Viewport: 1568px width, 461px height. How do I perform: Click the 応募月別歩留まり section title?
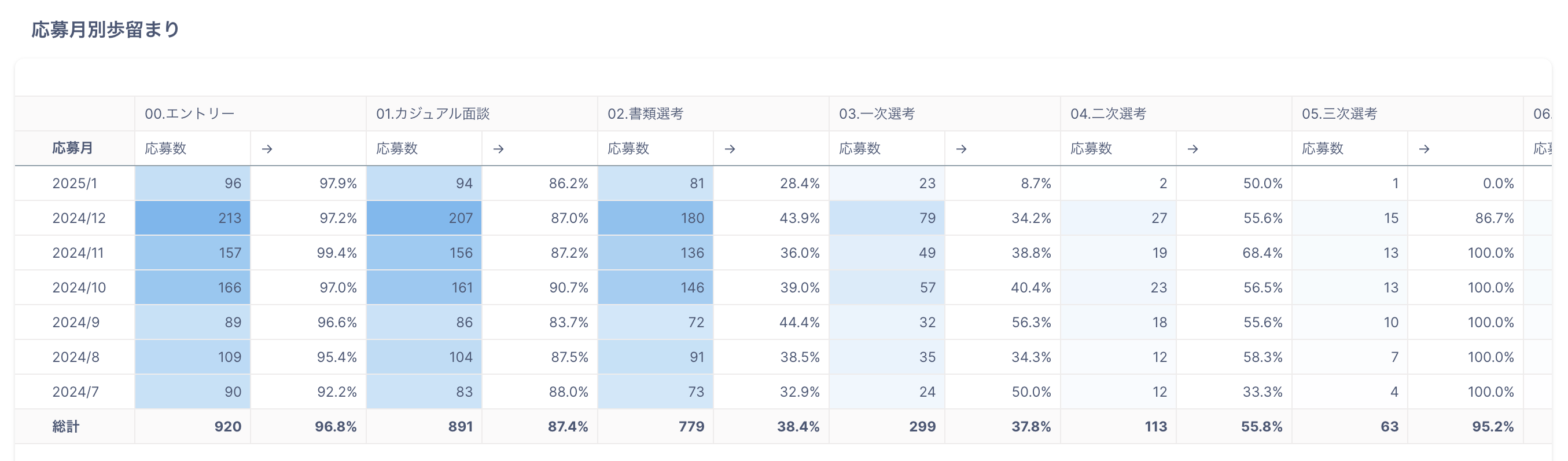(x=105, y=29)
